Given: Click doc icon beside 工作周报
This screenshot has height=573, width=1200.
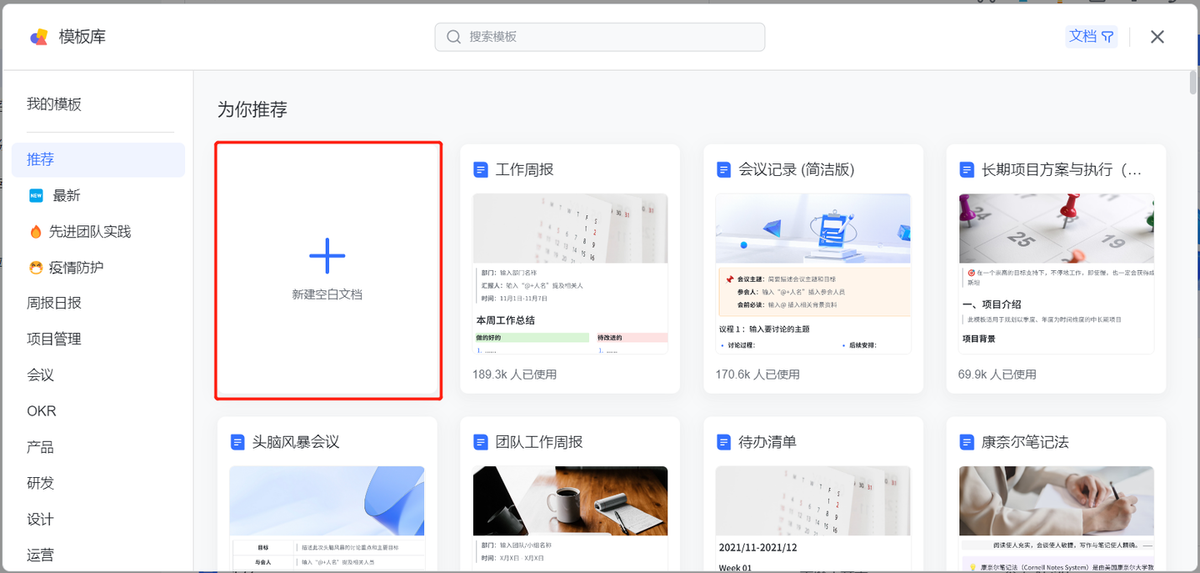Looking at the screenshot, I should (x=481, y=170).
